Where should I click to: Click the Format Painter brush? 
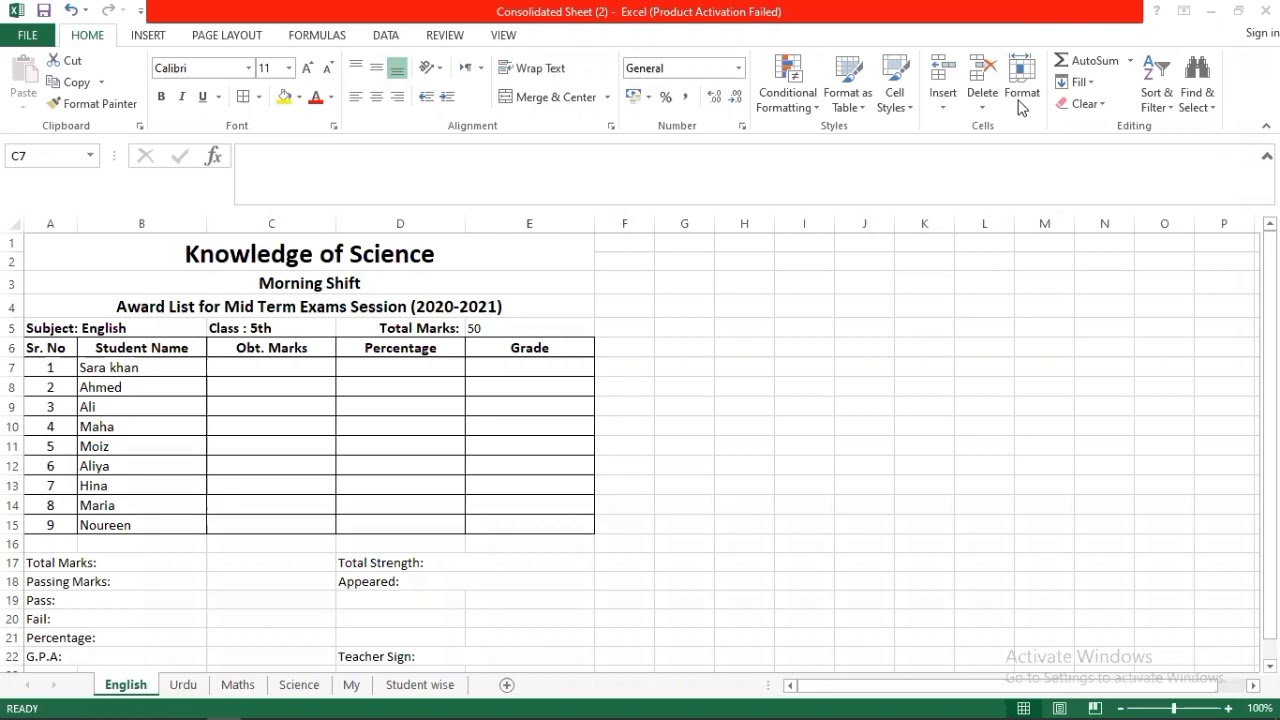pos(92,104)
